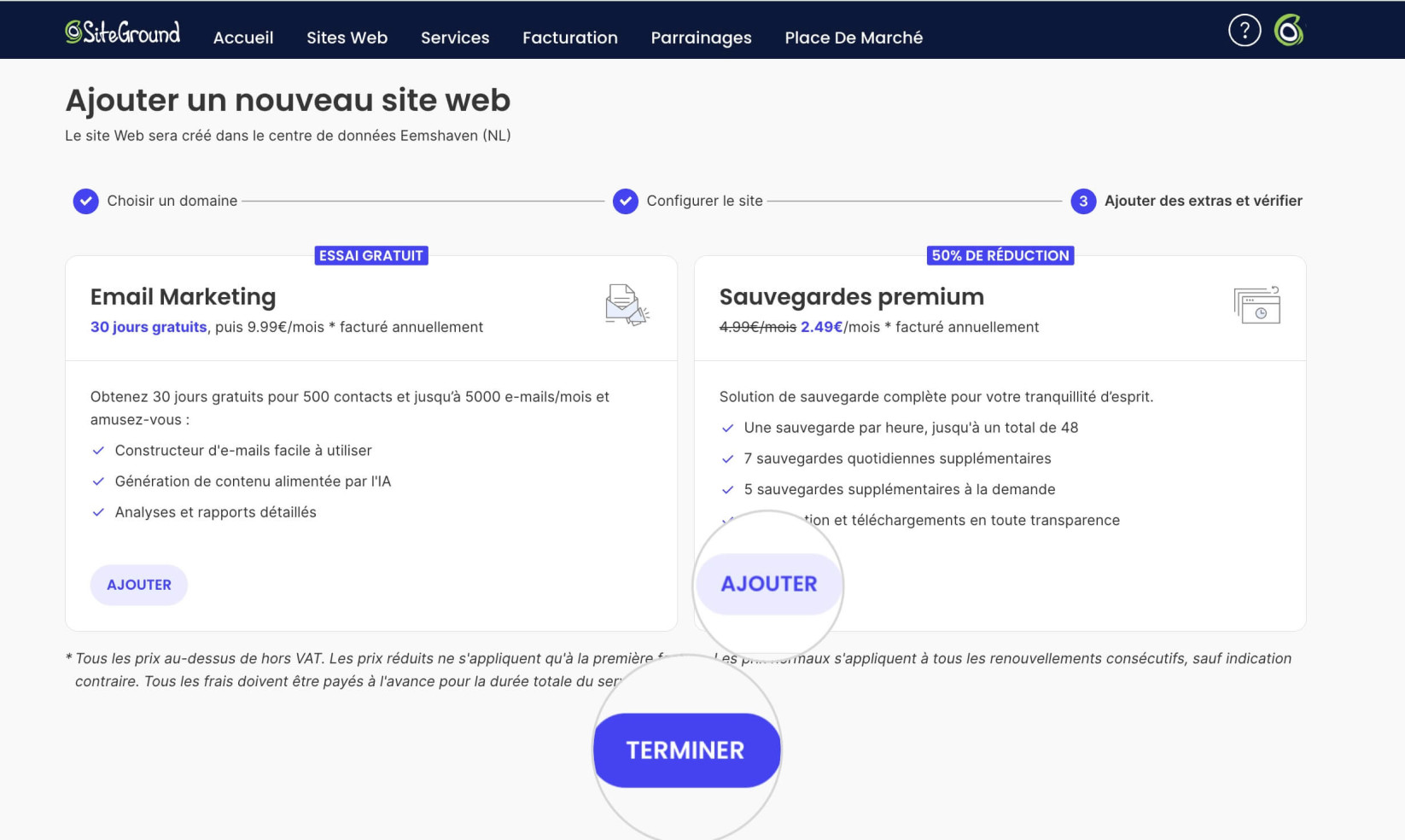Image resolution: width=1405 pixels, height=840 pixels.
Task: Finish setup with the TERMINER button
Action: 686,750
